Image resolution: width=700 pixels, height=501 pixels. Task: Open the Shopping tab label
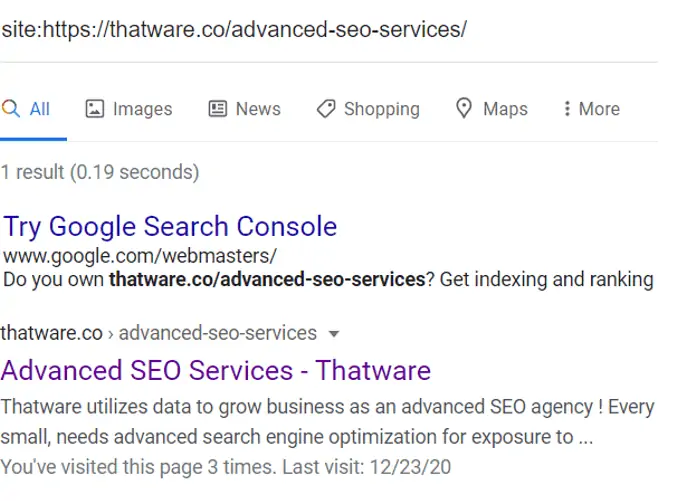(382, 109)
